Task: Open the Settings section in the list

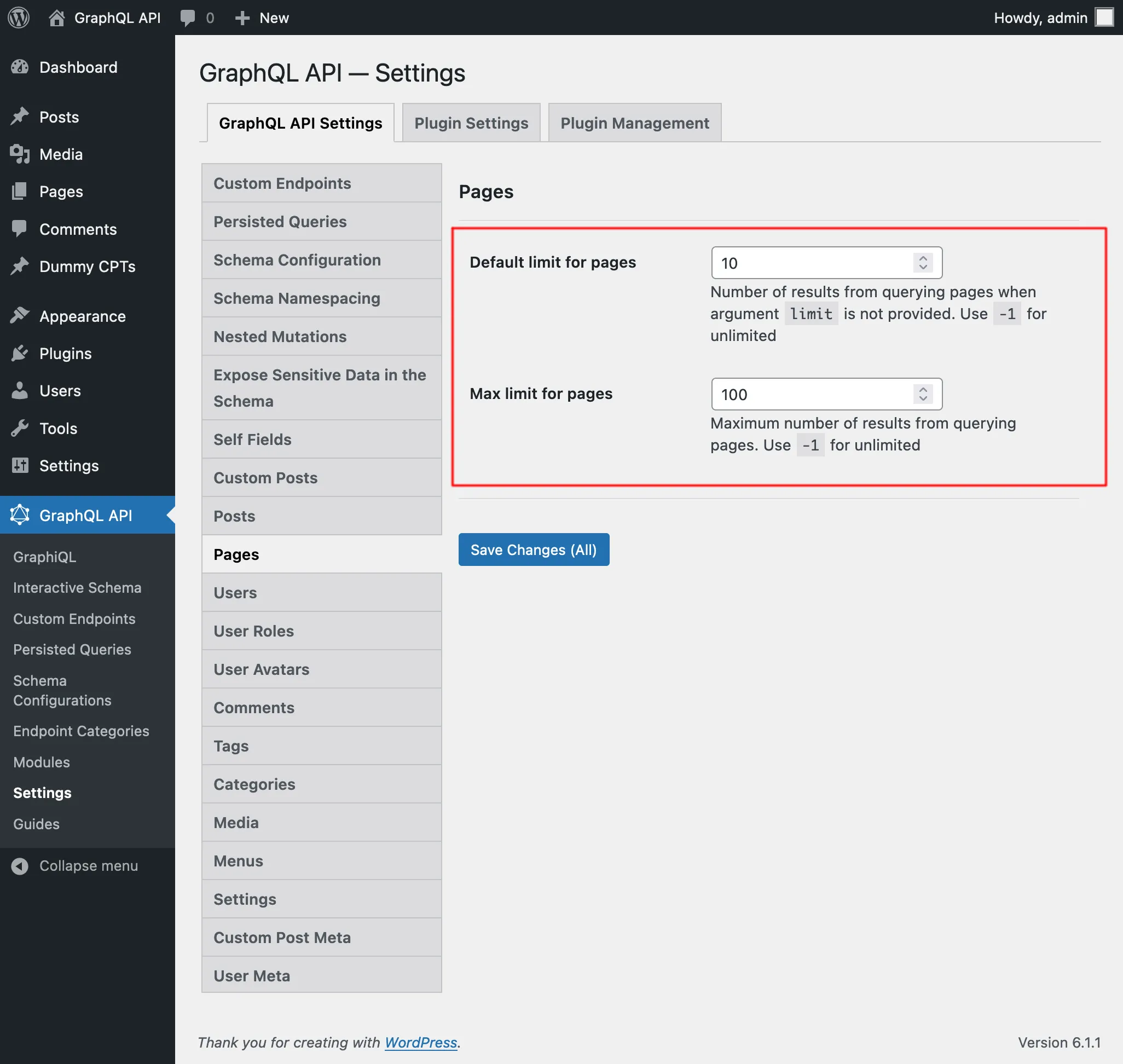Action: click(x=322, y=899)
